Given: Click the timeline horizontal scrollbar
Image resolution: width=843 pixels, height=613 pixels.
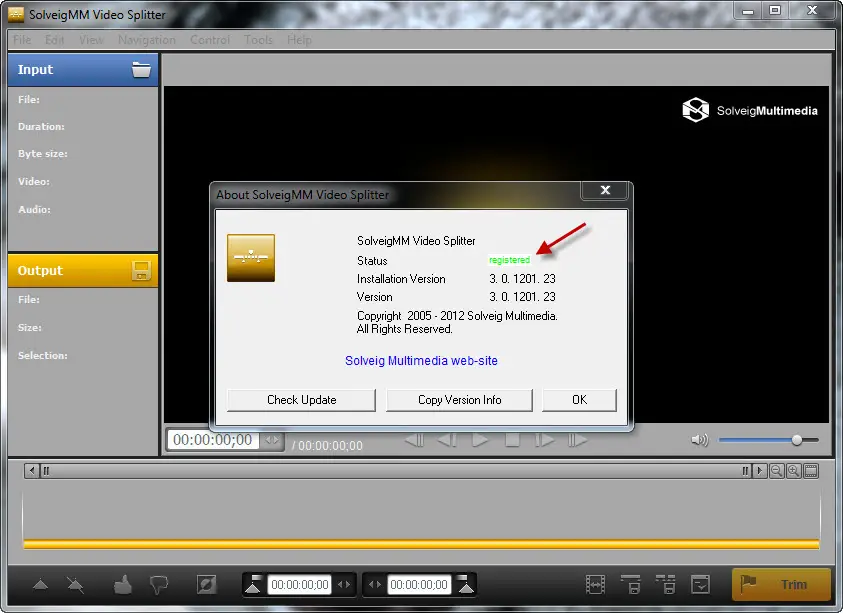Looking at the screenshot, I should pos(396,471).
